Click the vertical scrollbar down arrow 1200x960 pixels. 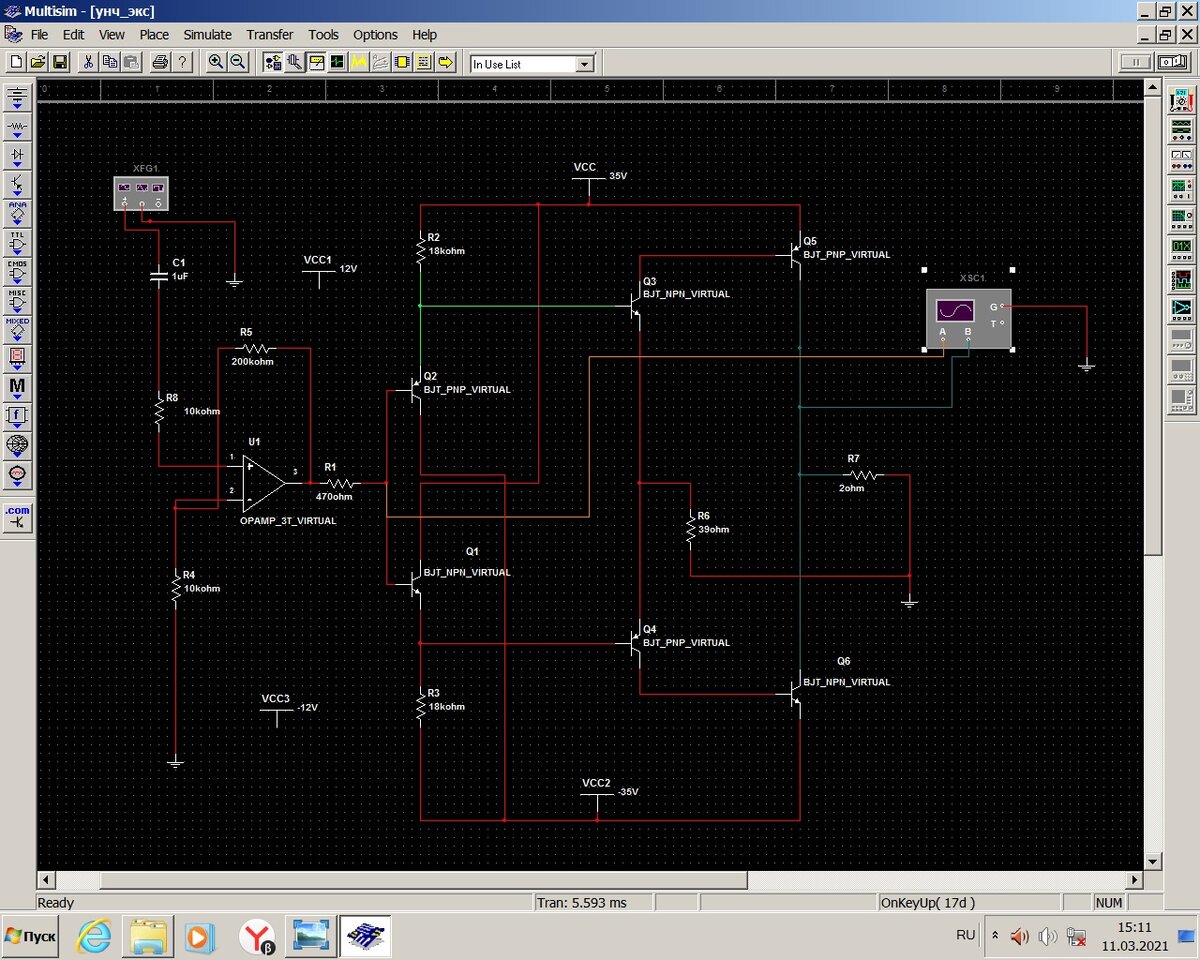[x=1153, y=861]
